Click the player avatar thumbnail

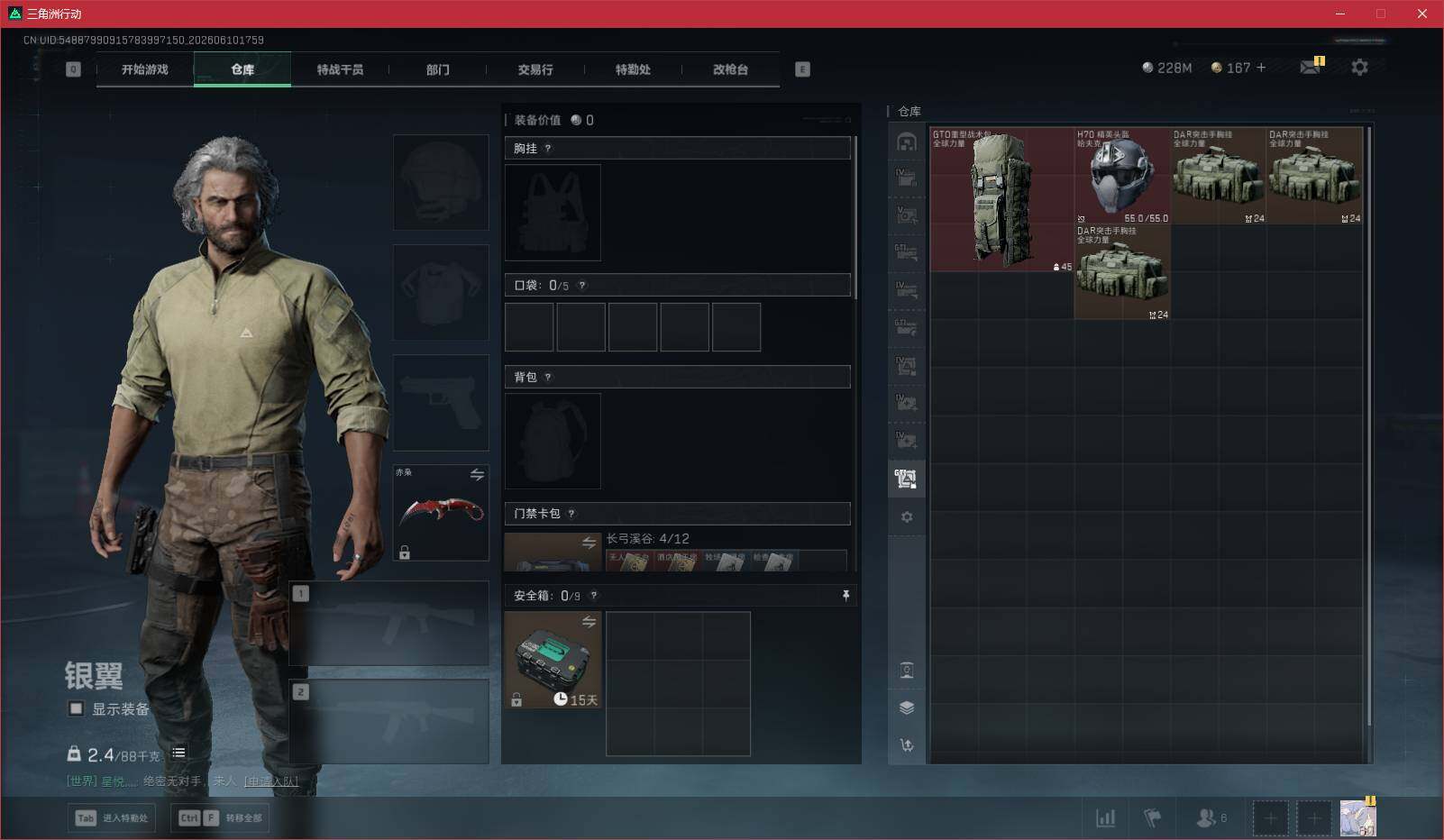(1357, 817)
